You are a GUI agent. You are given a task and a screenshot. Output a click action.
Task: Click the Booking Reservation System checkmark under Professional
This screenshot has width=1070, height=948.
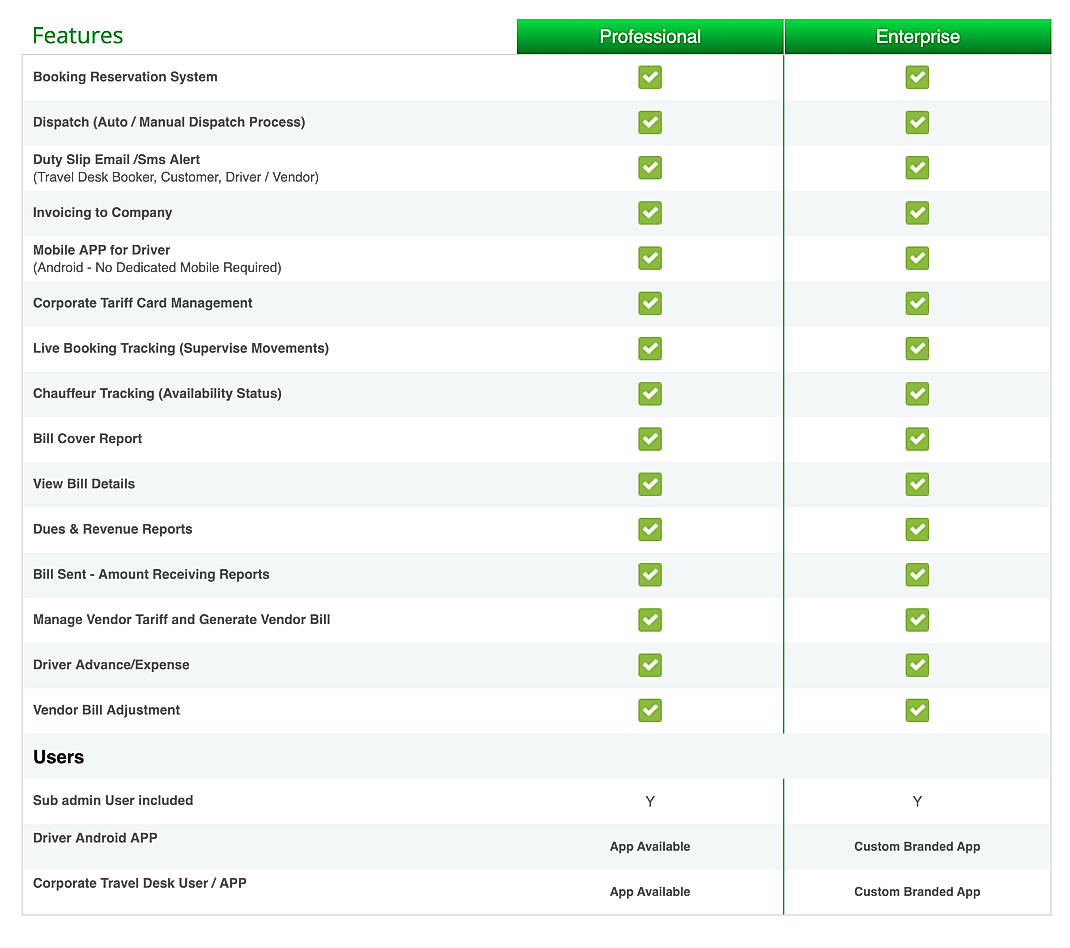[x=650, y=77]
